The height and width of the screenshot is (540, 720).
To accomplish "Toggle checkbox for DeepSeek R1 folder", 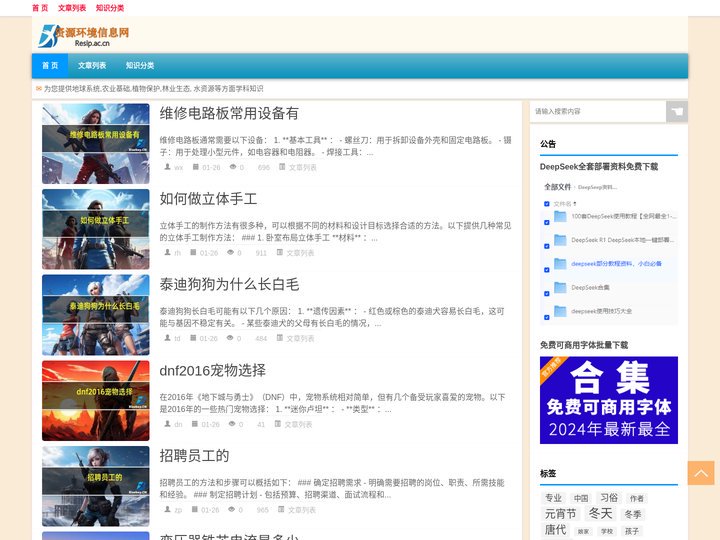I will click(x=546, y=246).
